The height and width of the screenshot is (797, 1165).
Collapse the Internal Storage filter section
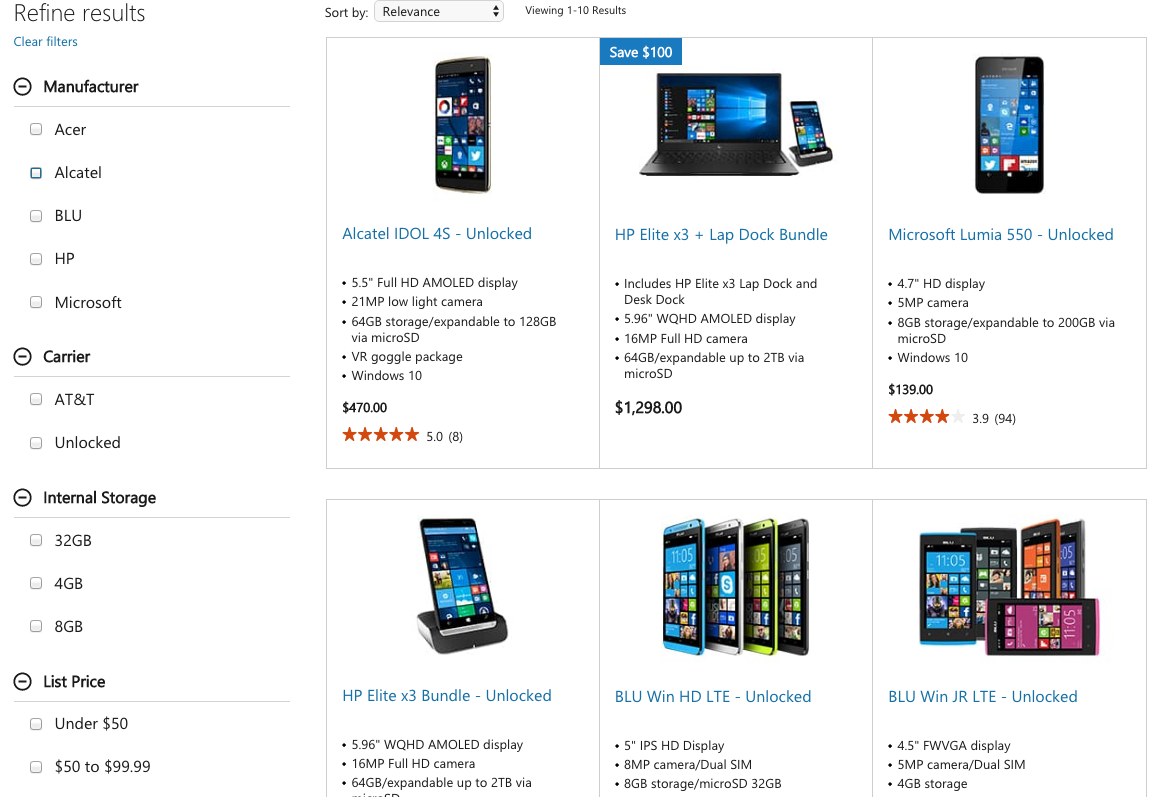coord(22,498)
